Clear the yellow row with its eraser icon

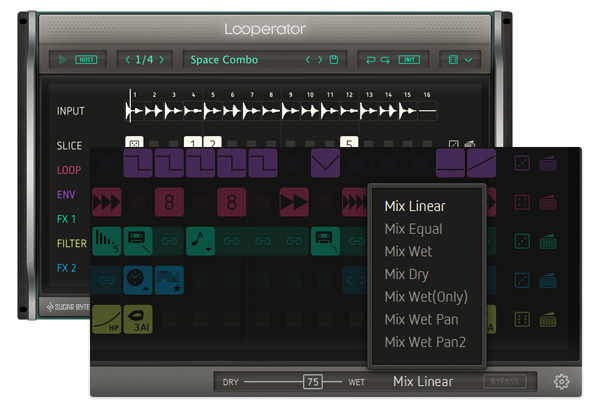[x=548, y=319]
